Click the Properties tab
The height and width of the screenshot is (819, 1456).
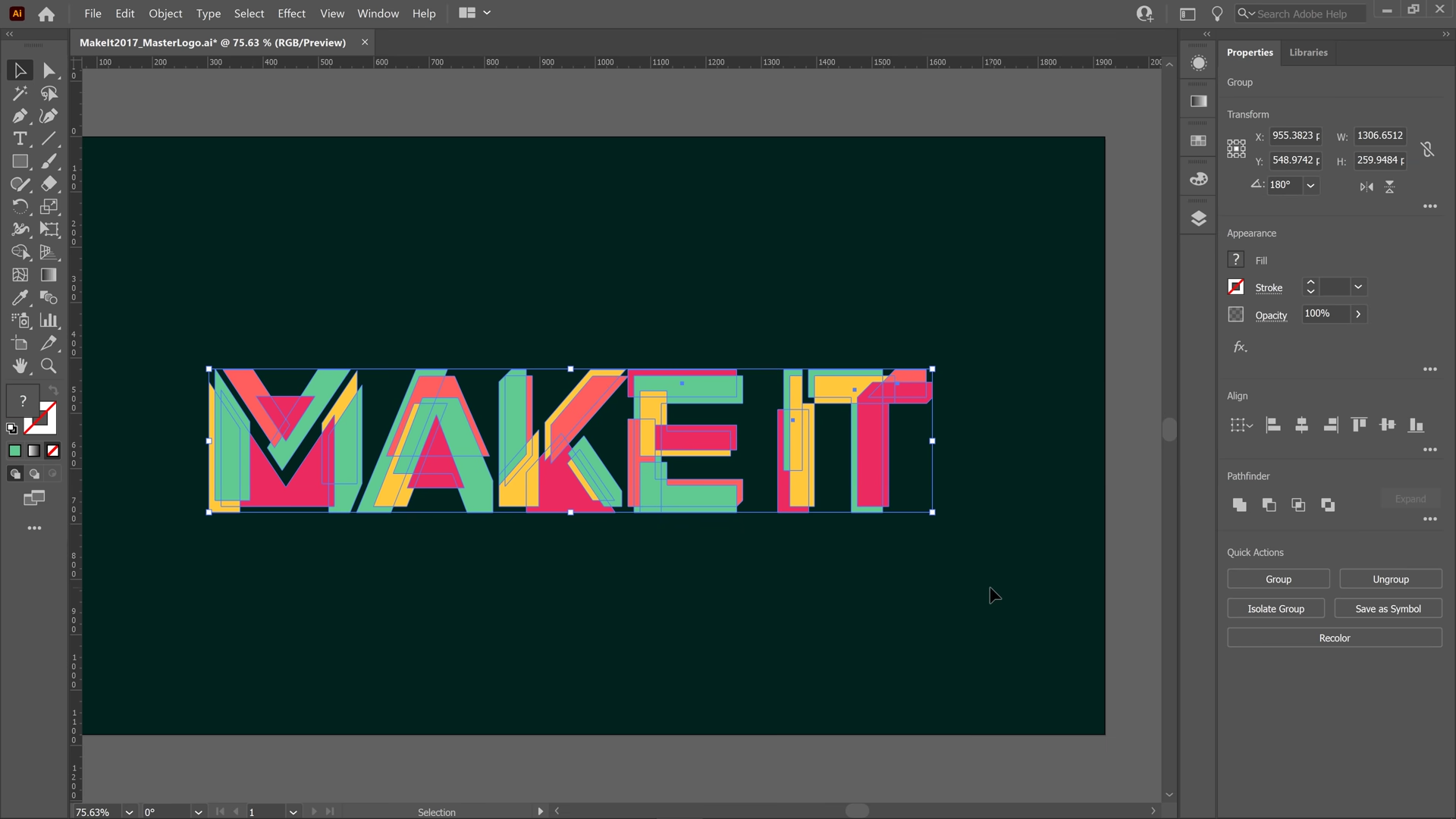coord(1250,51)
